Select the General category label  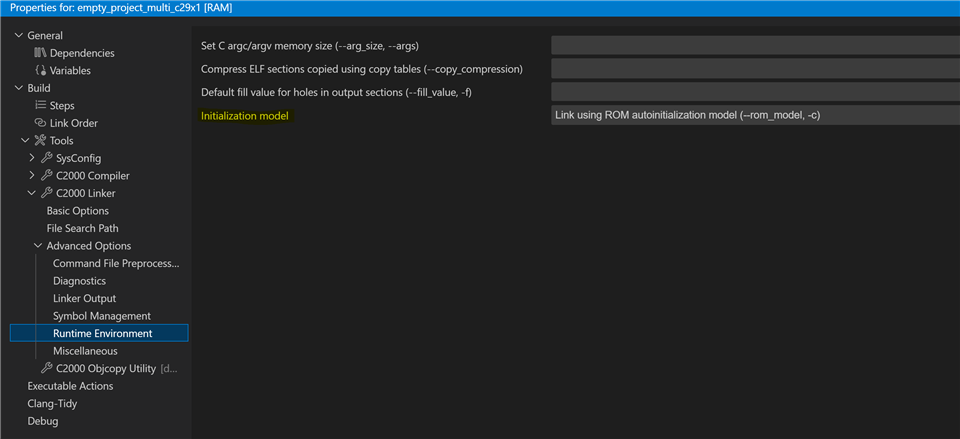click(45, 36)
